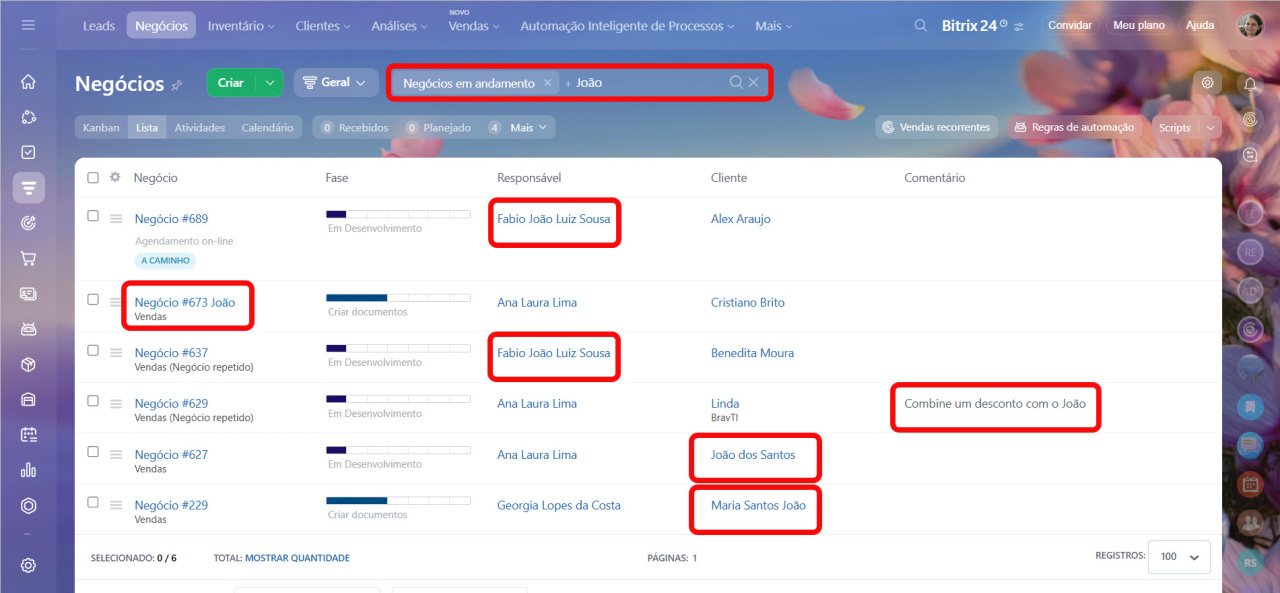Viewport: 1280px width, 593px height.
Task: Select the checkbox for Negócio #629
Action: point(93,401)
